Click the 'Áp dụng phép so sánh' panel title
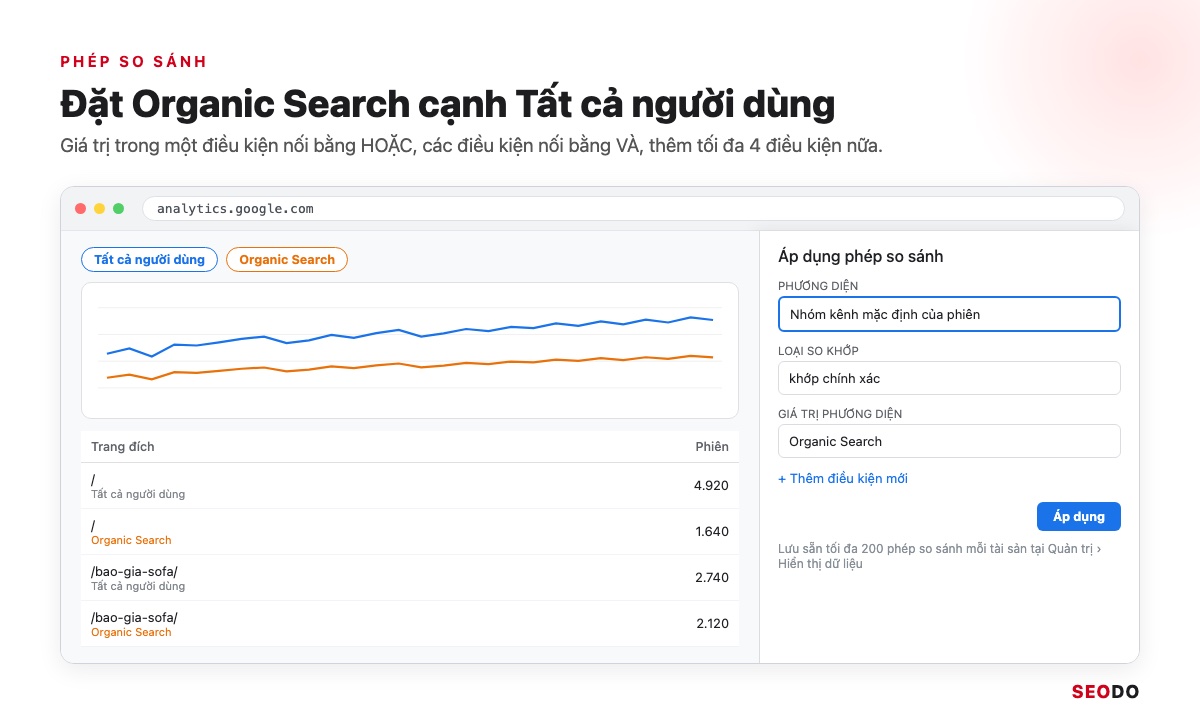This screenshot has height=724, width=1200. click(x=861, y=256)
